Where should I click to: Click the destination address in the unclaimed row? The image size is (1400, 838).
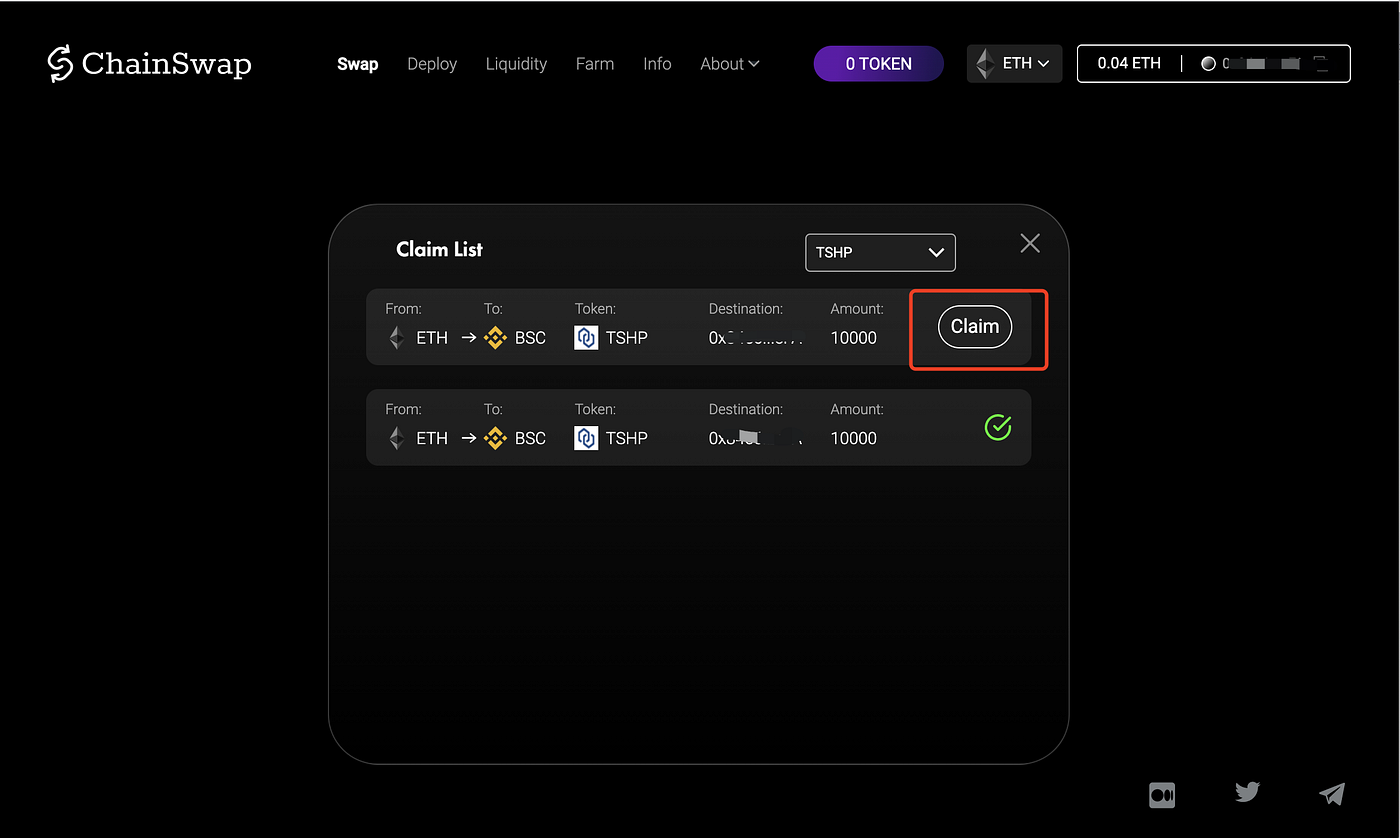coord(757,338)
